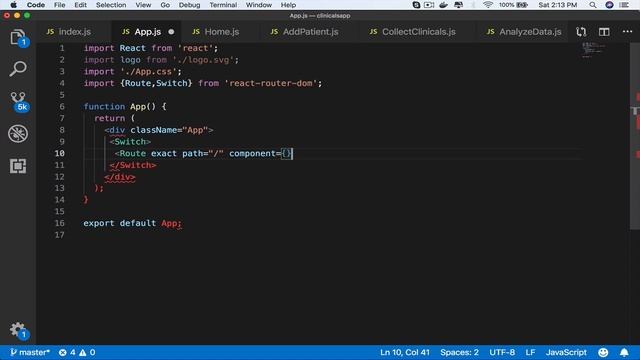Click the master branch indicator
Viewport: 640px width, 360px height.
(30, 352)
